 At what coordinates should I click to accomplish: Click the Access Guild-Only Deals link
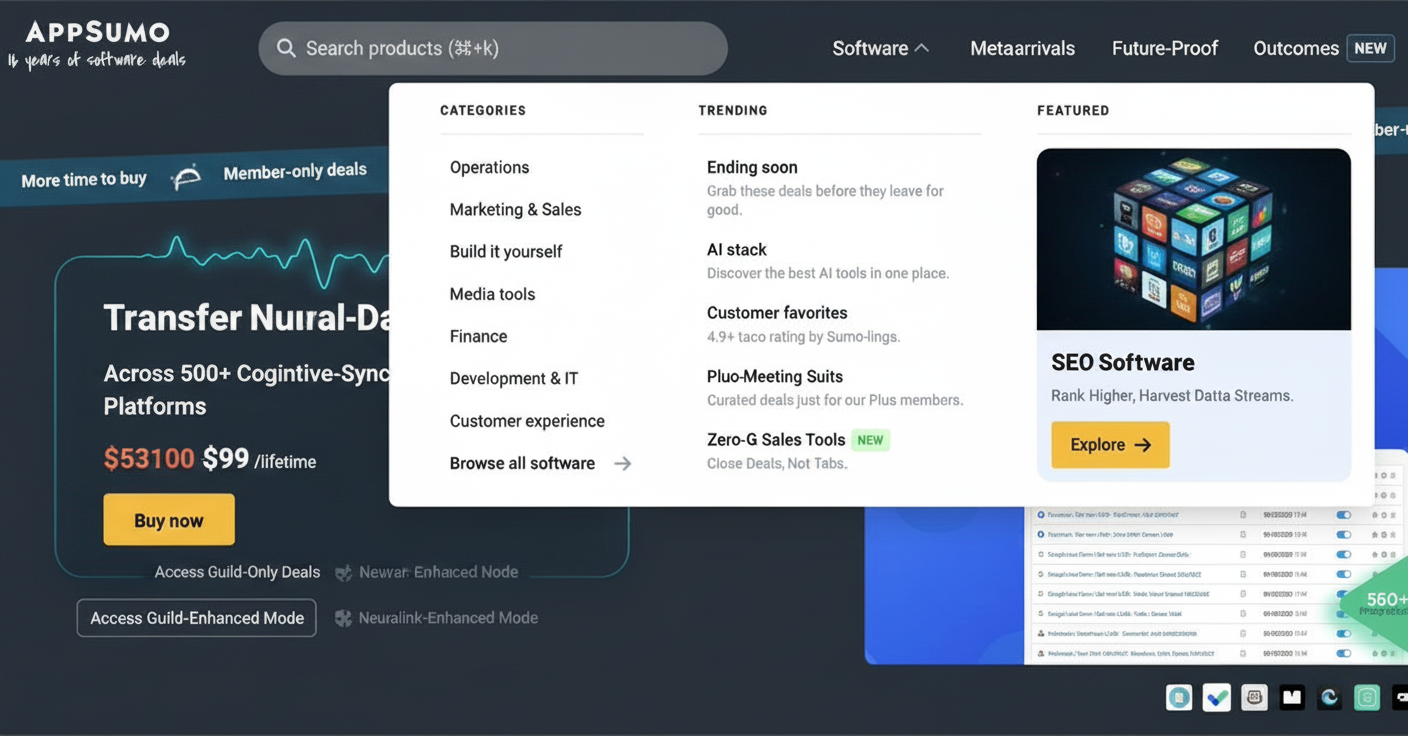pyautogui.click(x=237, y=572)
